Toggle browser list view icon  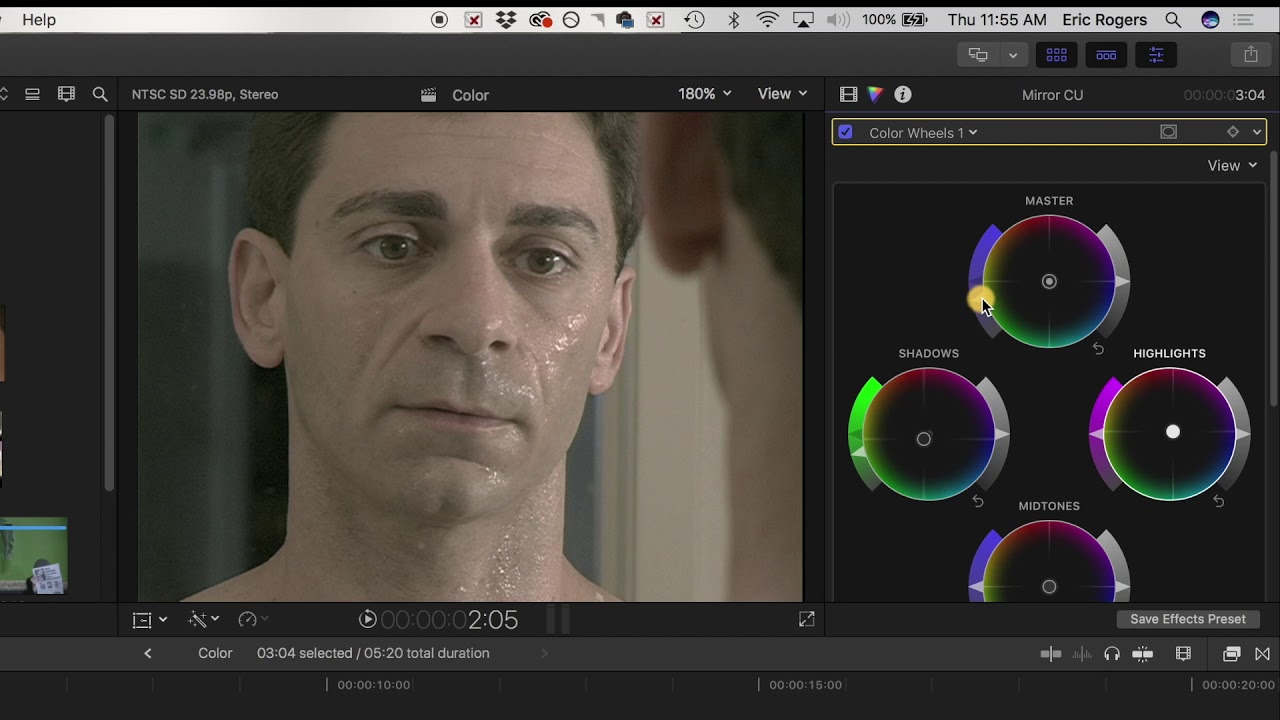[x=32, y=94]
